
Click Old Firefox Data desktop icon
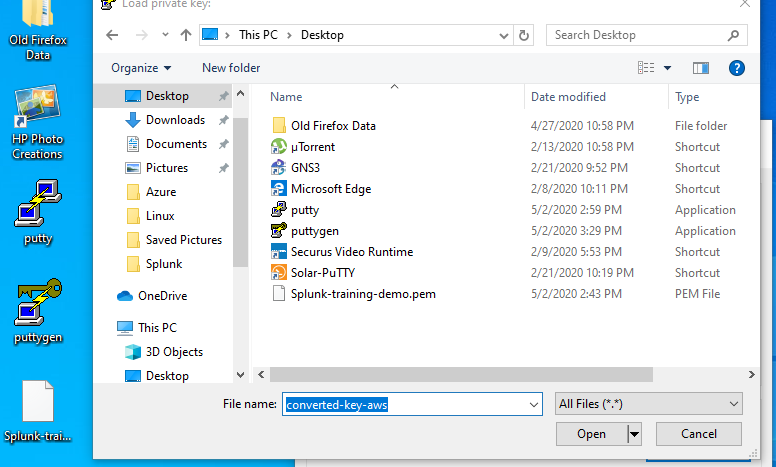(38, 31)
